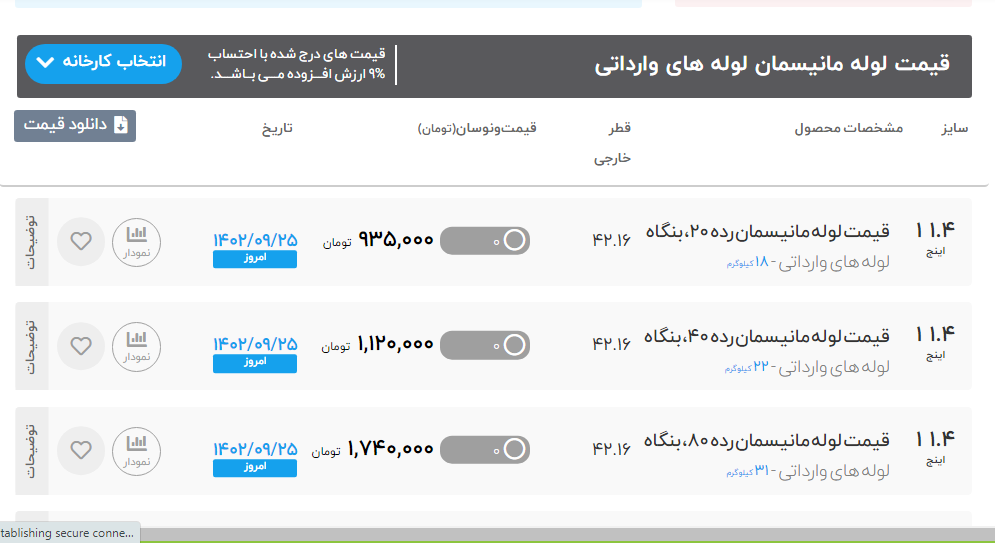Click date 1402/09/25 in رده ۴۰ row
This screenshot has width=995, height=543.
255,342
